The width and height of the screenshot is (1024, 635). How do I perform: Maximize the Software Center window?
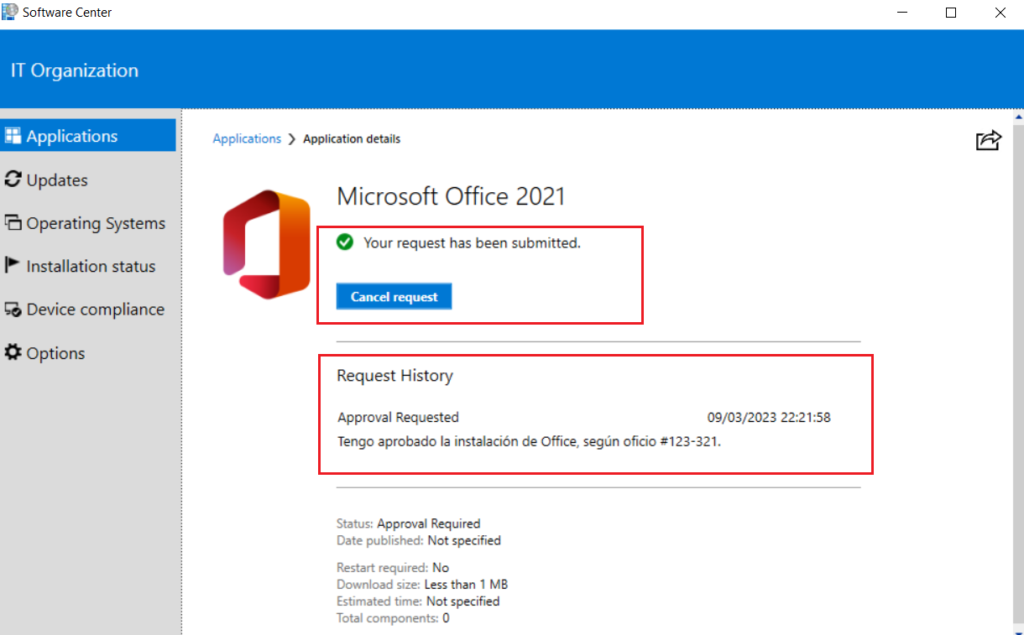click(951, 12)
